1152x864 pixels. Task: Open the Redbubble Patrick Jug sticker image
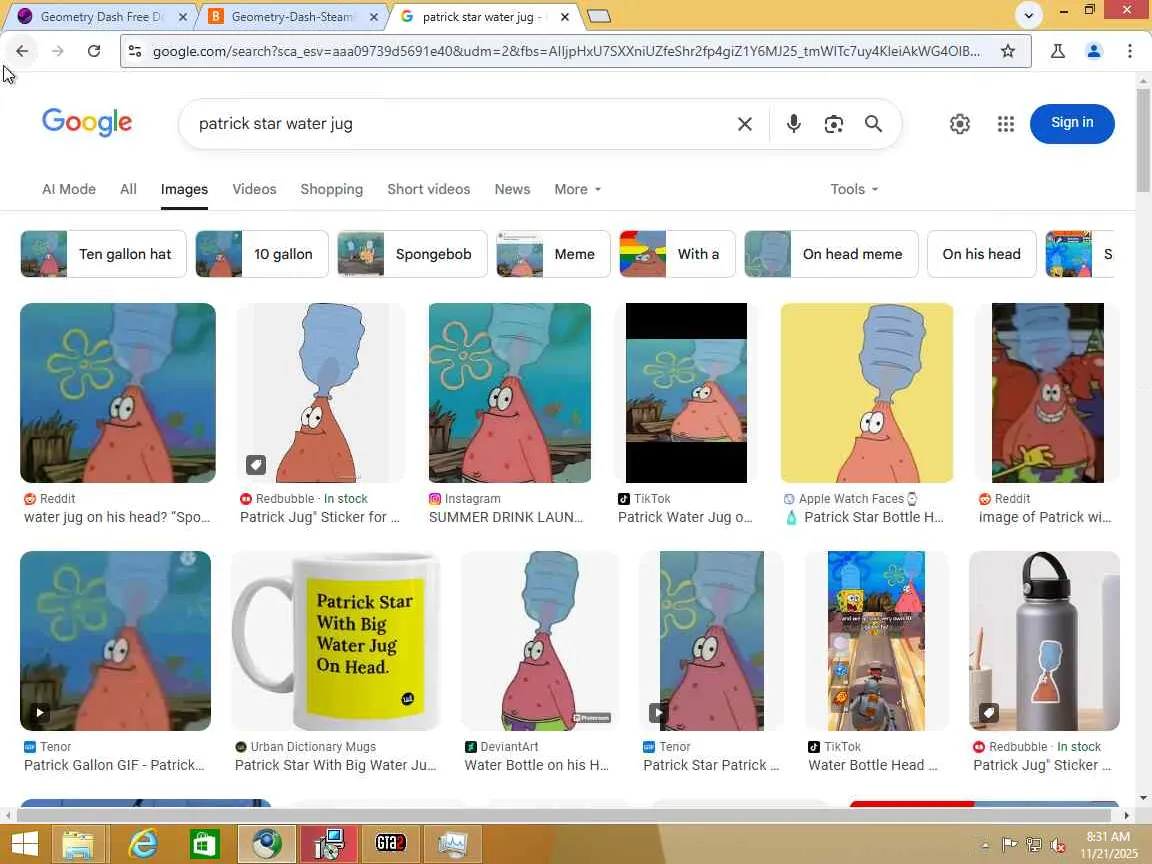click(x=320, y=392)
